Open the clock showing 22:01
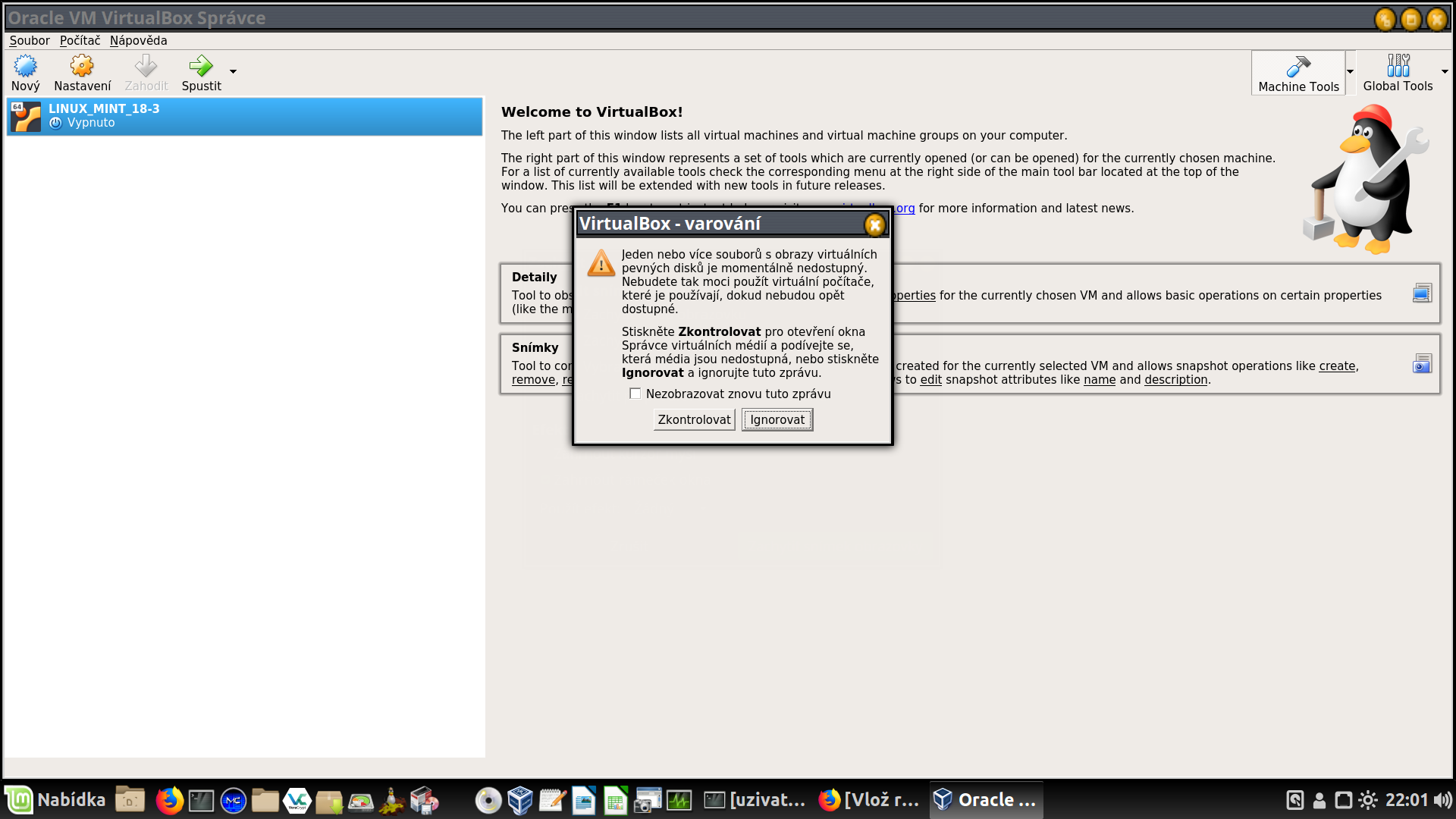The width and height of the screenshot is (1456, 819). [x=1407, y=800]
